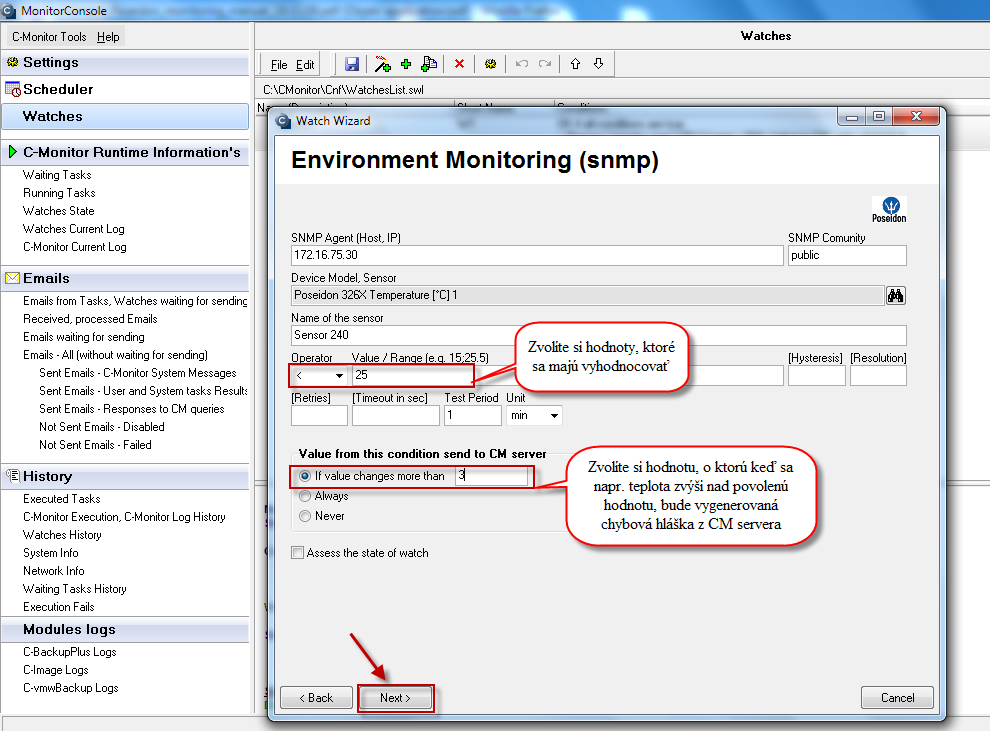Click the Save floppy disk icon

[352, 64]
